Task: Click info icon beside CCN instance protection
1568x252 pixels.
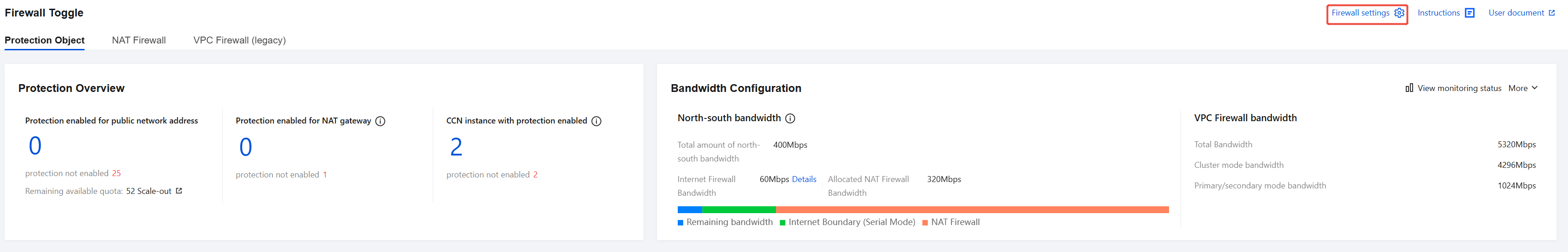Action: [596, 121]
